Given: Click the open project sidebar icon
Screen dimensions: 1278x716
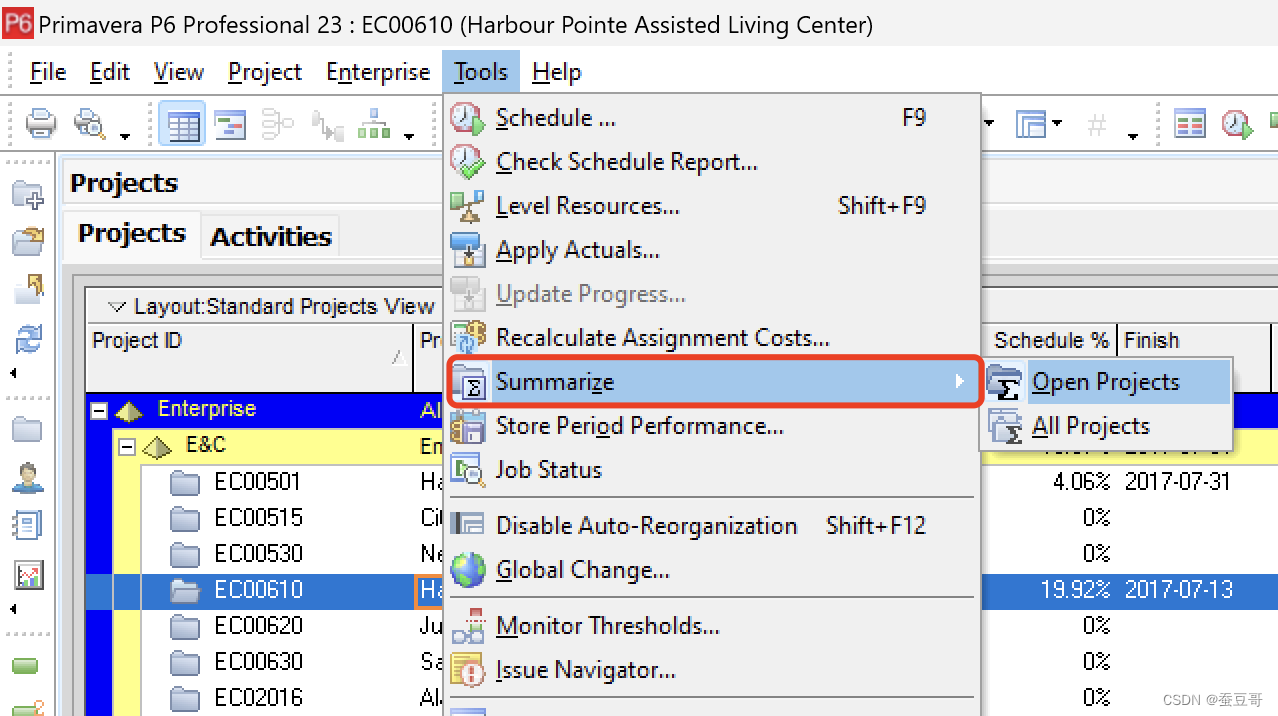Looking at the screenshot, I should click(x=28, y=241).
